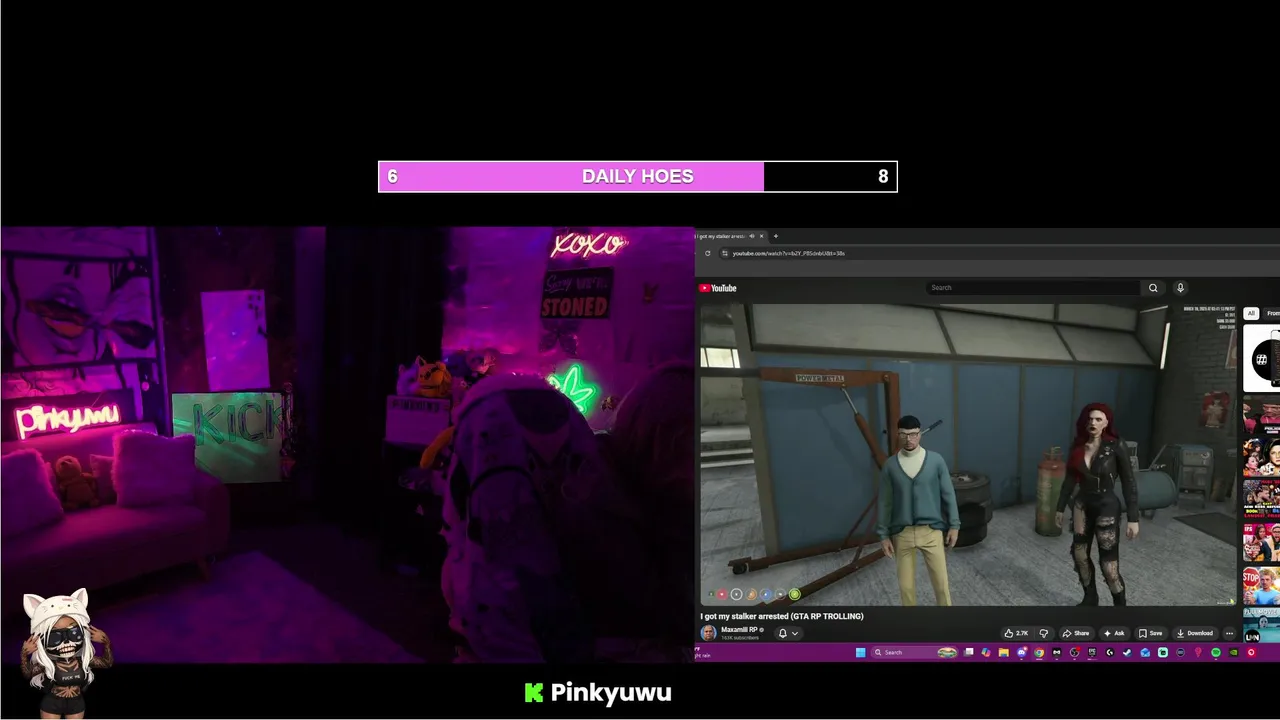Select the 'From' filter chip in sidebar
The image size is (1280, 720).
pyautogui.click(x=1272, y=313)
